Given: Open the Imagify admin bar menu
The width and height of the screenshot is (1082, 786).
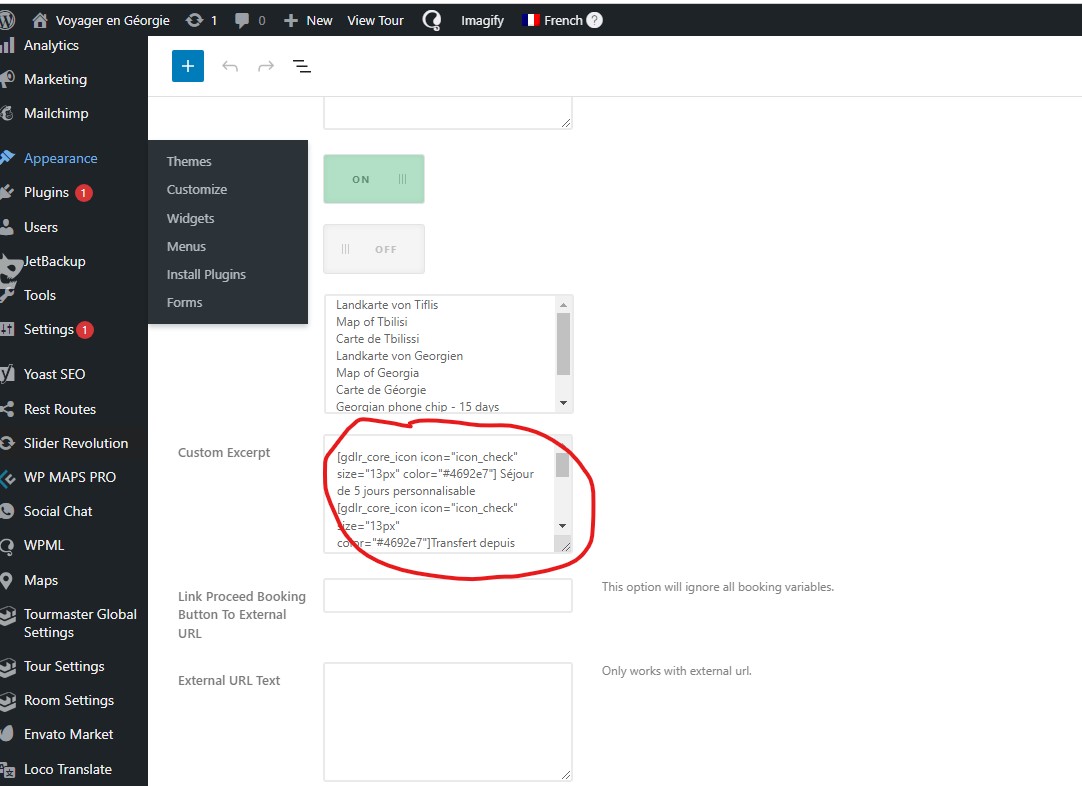Looking at the screenshot, I should (482, 21).
